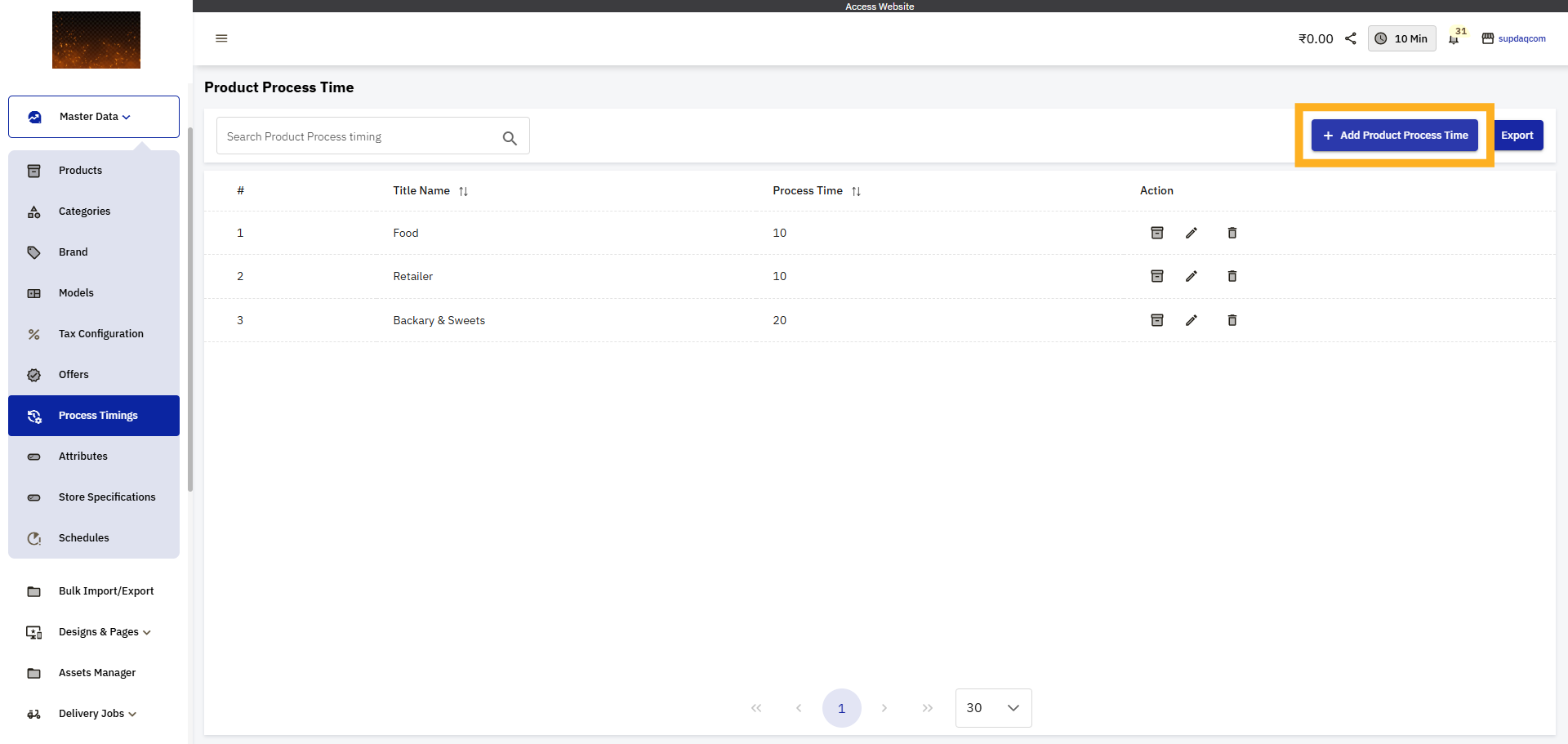Open the edit pencil icon for Retailer
Image resolution: width=1568 pixels, height=744 pixels.
tap(1192, 276)
